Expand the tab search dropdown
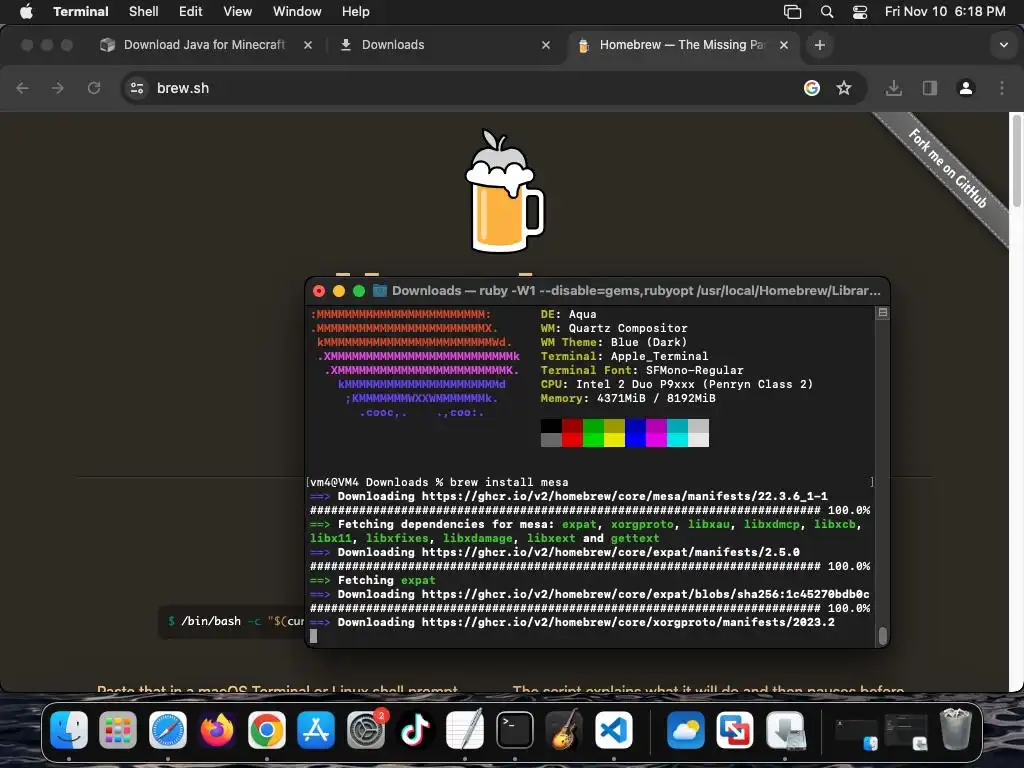Viewport: 1024px width, 768px height. (x=1004, y=45)
